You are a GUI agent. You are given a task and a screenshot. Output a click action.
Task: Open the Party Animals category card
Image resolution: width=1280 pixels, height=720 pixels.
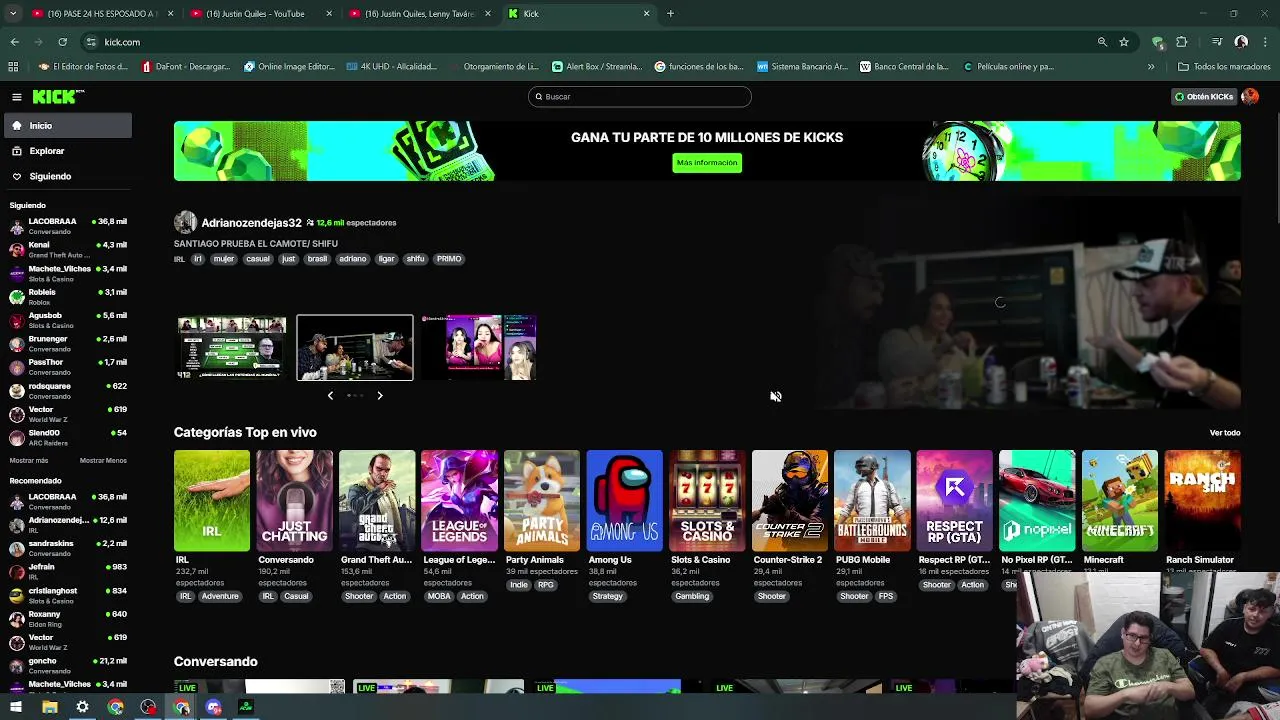542,501
